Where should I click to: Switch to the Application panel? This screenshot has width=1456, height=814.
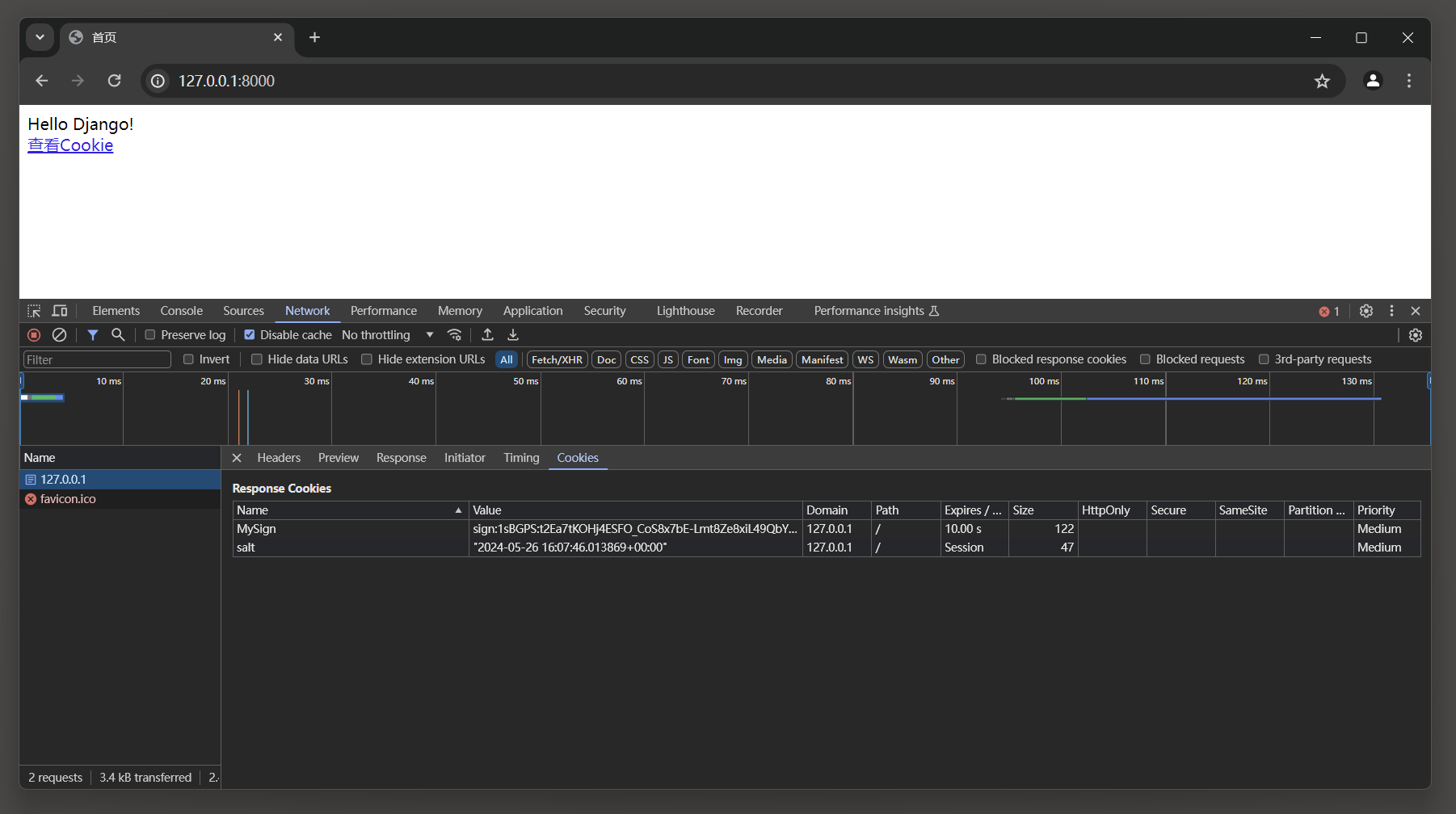click(x=532, y=311)
